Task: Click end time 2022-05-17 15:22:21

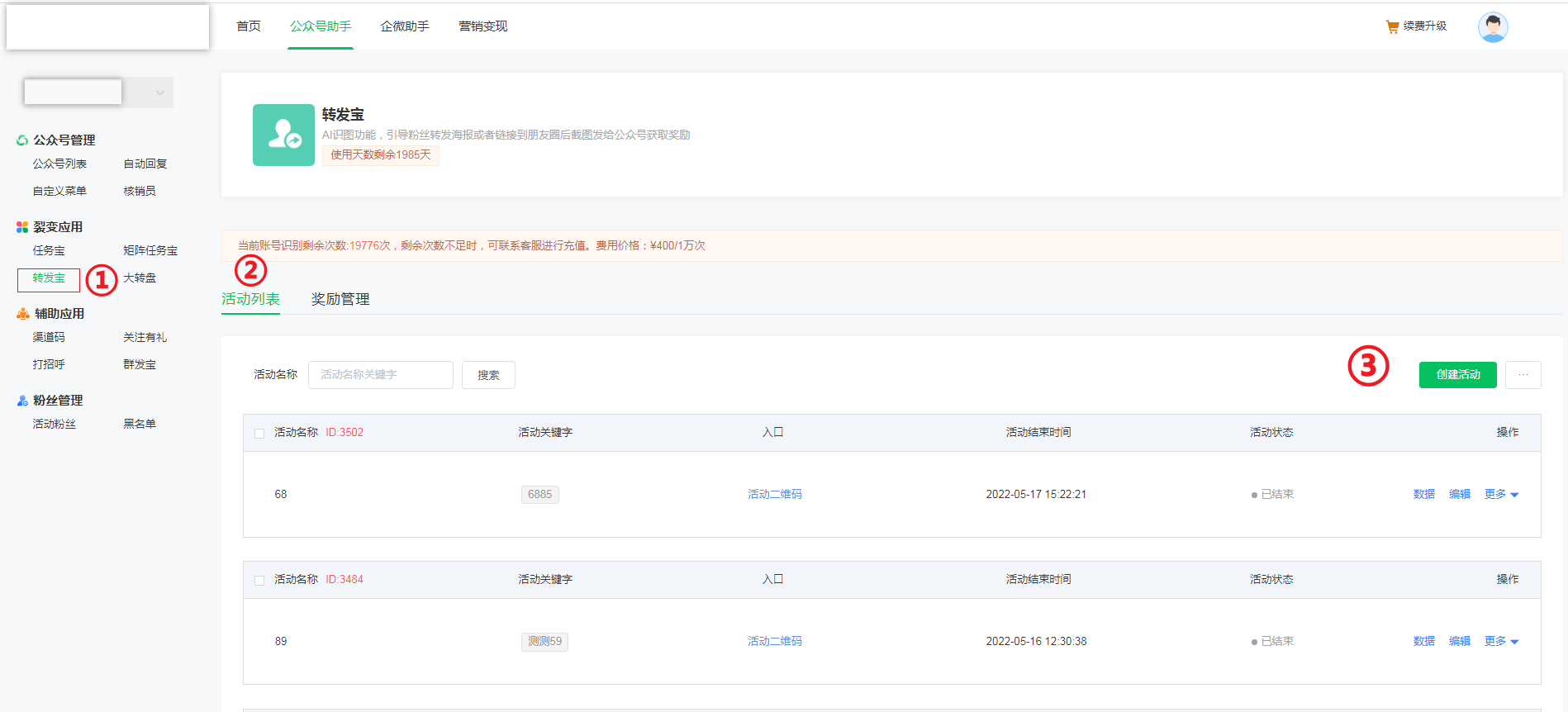Action: (1036, 494)
